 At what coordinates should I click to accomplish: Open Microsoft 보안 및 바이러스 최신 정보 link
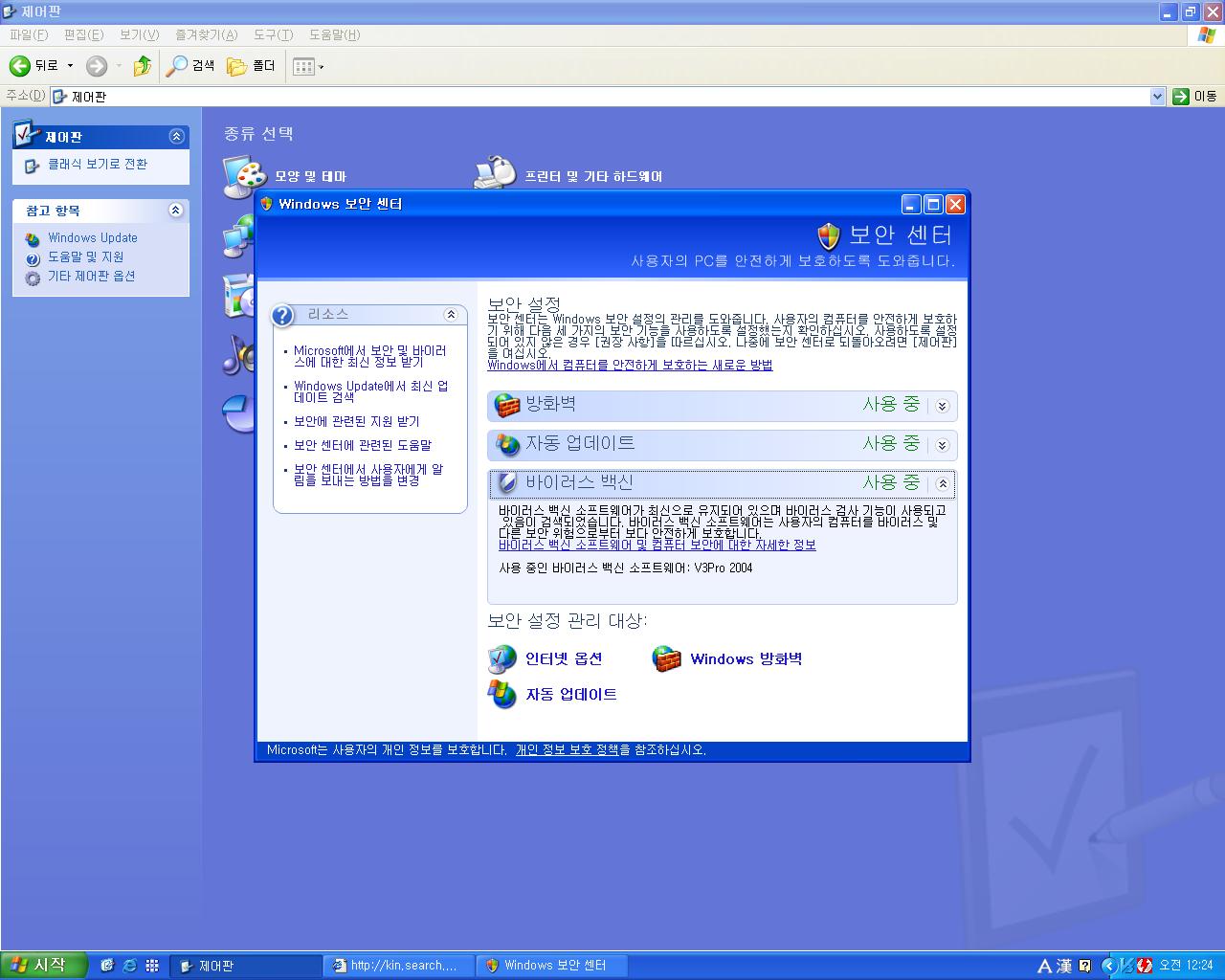[x=370, y=356]
